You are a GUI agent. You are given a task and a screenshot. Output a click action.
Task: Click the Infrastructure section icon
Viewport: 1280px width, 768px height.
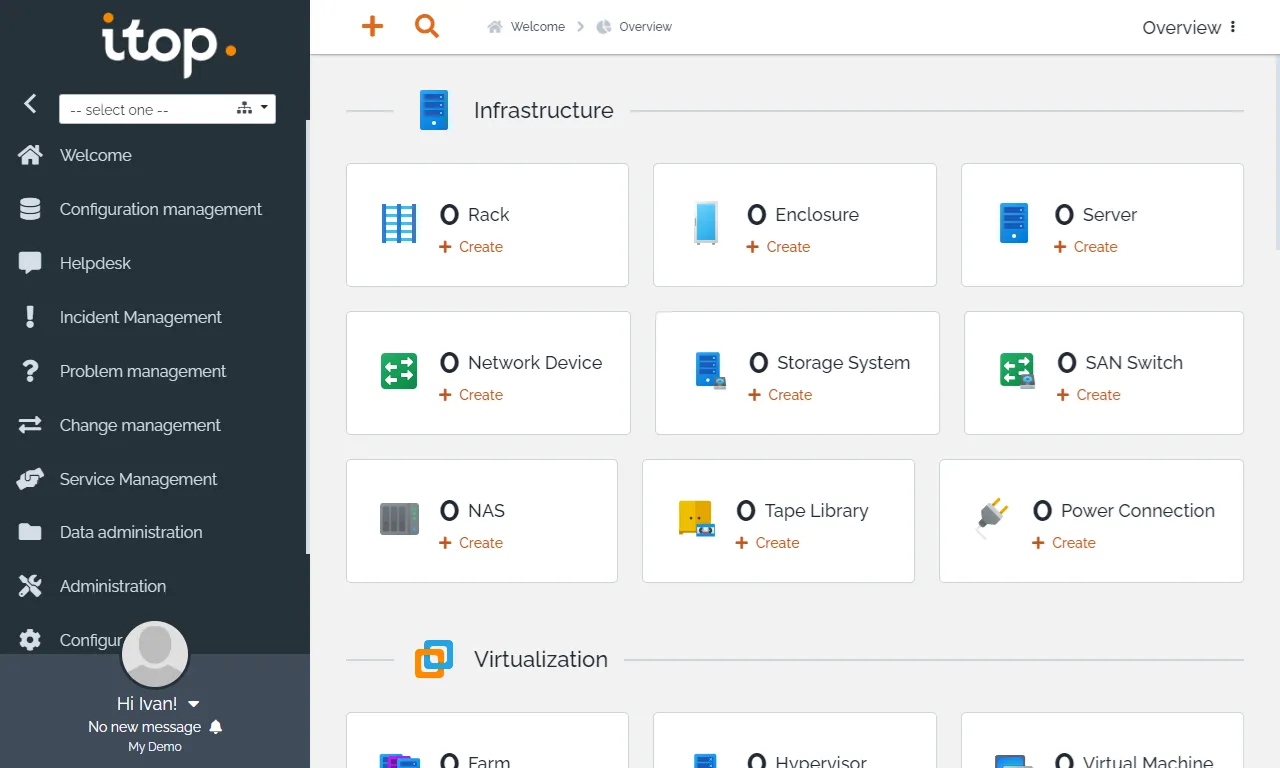tap(434, 110)
